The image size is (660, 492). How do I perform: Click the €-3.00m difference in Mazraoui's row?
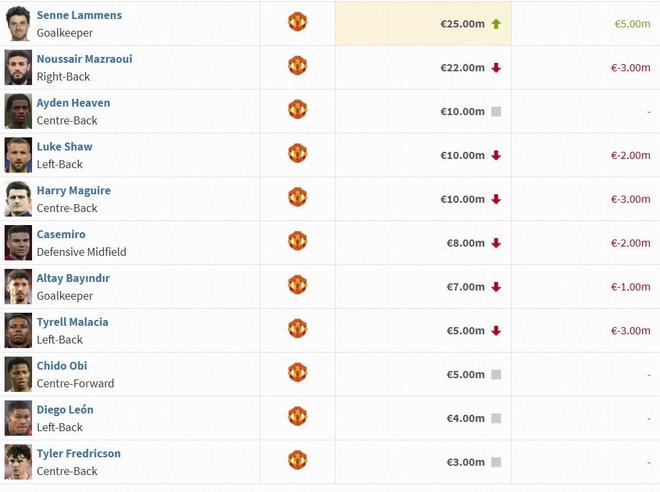coord(631,68)
